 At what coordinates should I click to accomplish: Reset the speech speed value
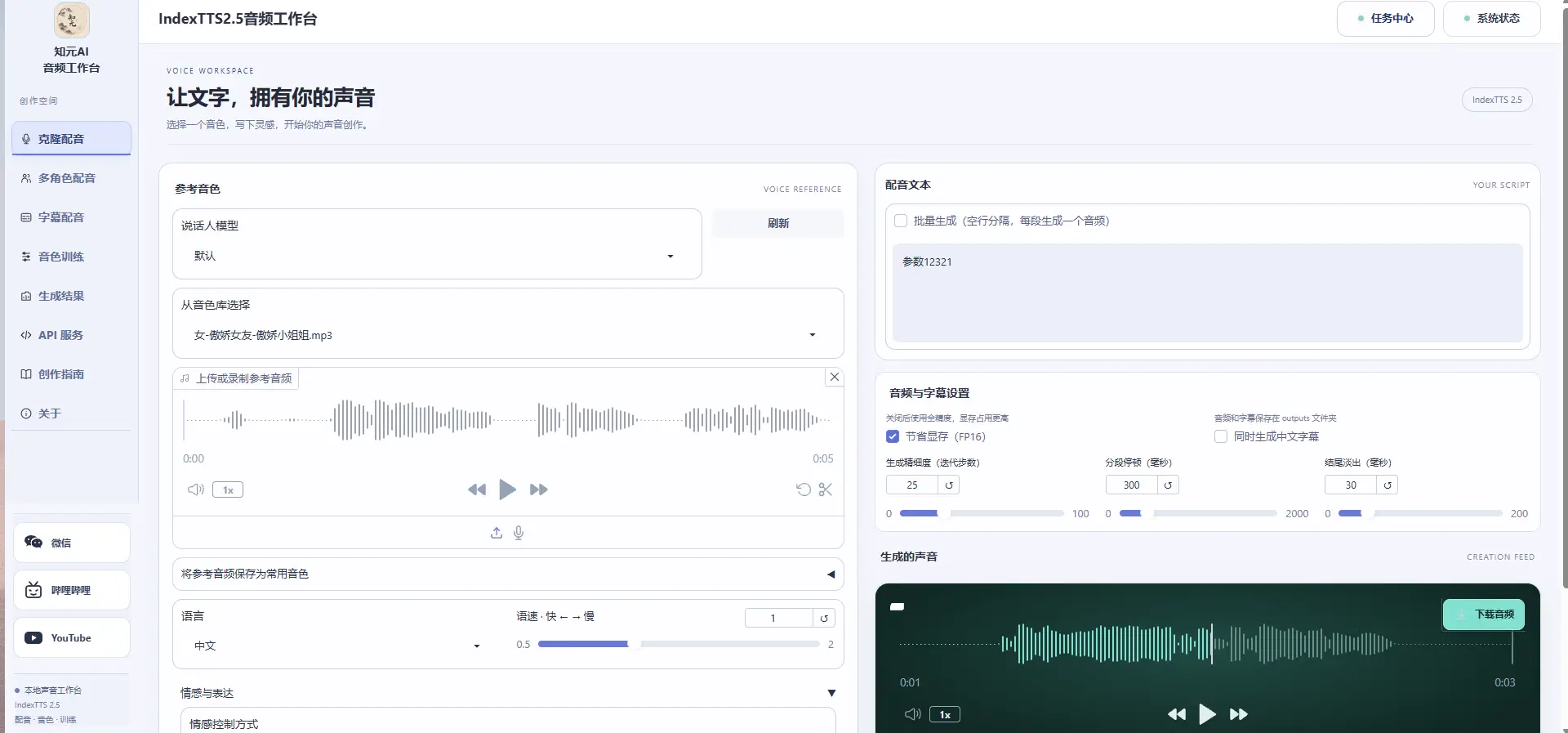pos(824,618)
